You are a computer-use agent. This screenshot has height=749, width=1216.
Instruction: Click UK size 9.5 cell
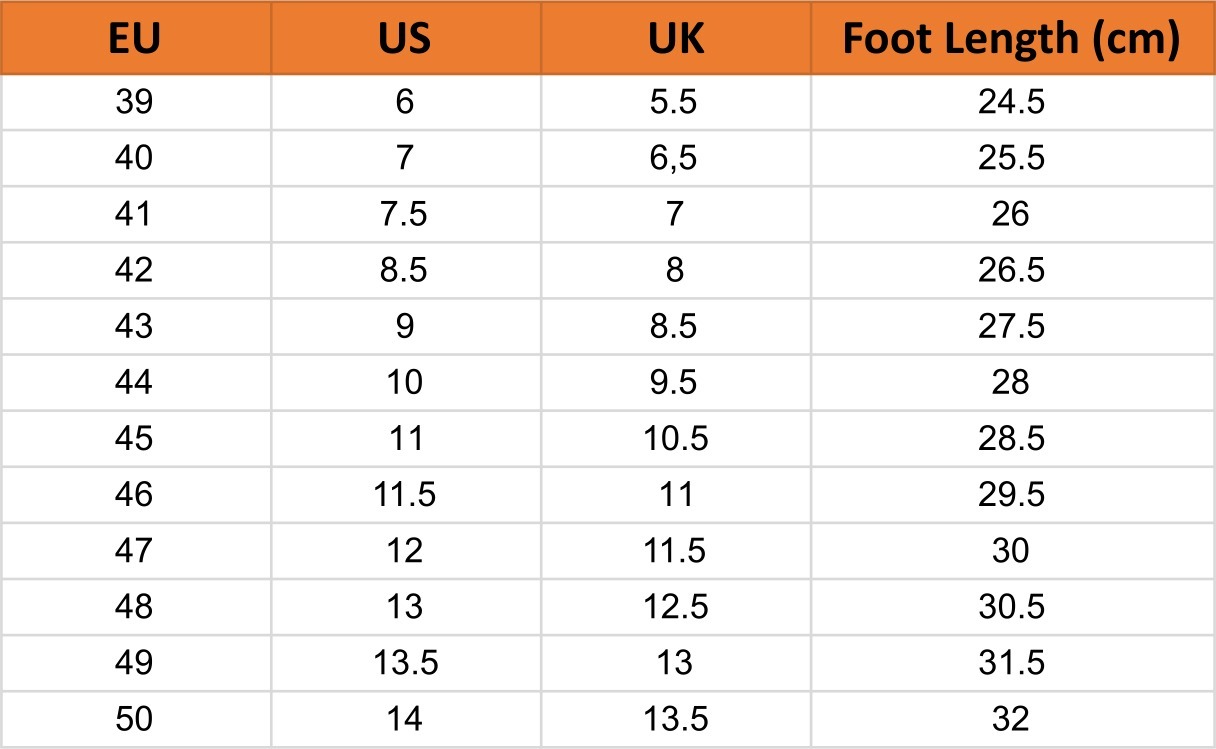click(x=675, y=382)
